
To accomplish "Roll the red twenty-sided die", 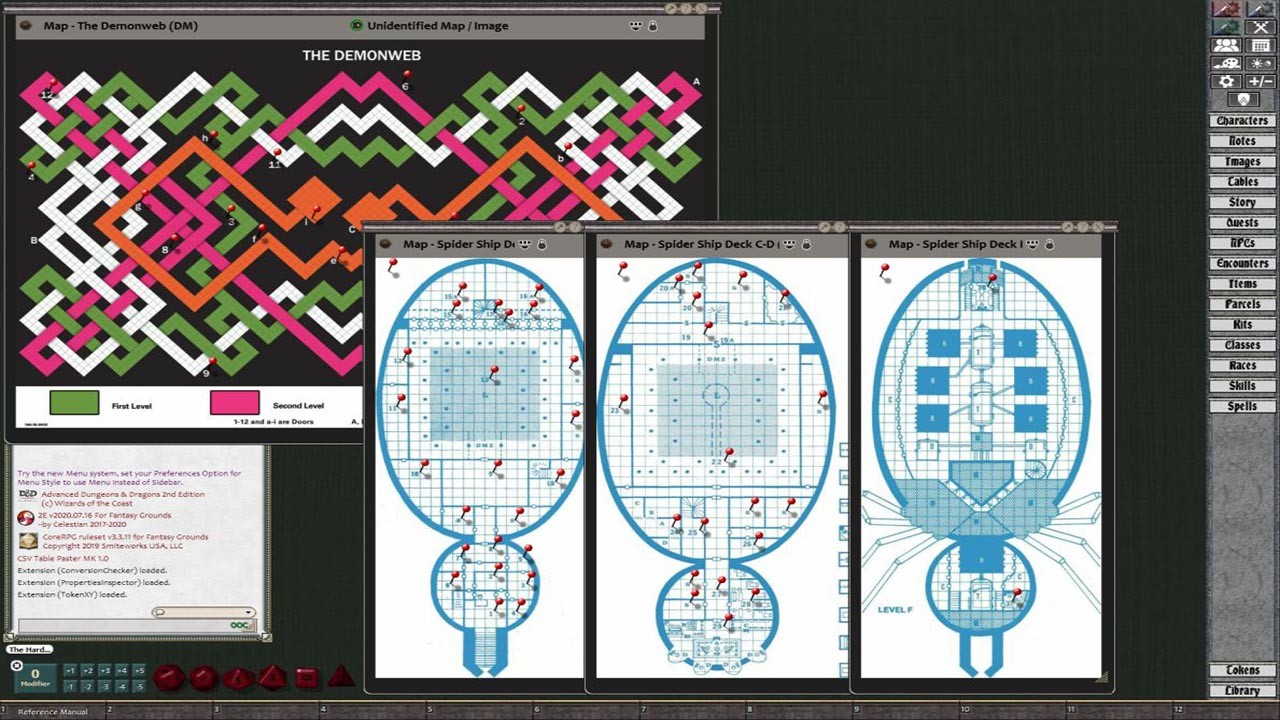I will pos(170,678).
